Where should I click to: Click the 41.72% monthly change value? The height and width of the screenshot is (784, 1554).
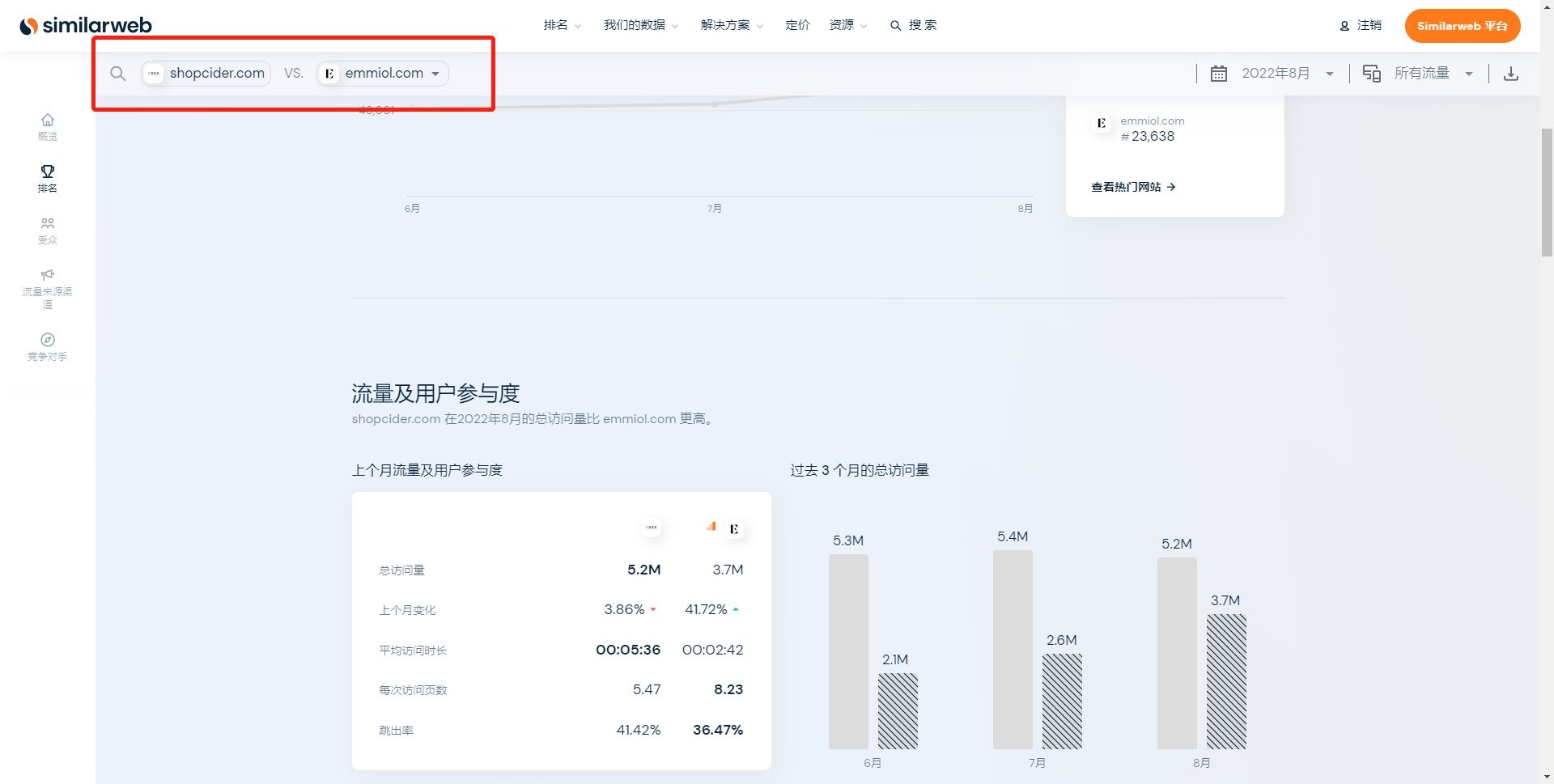(706, 609)
